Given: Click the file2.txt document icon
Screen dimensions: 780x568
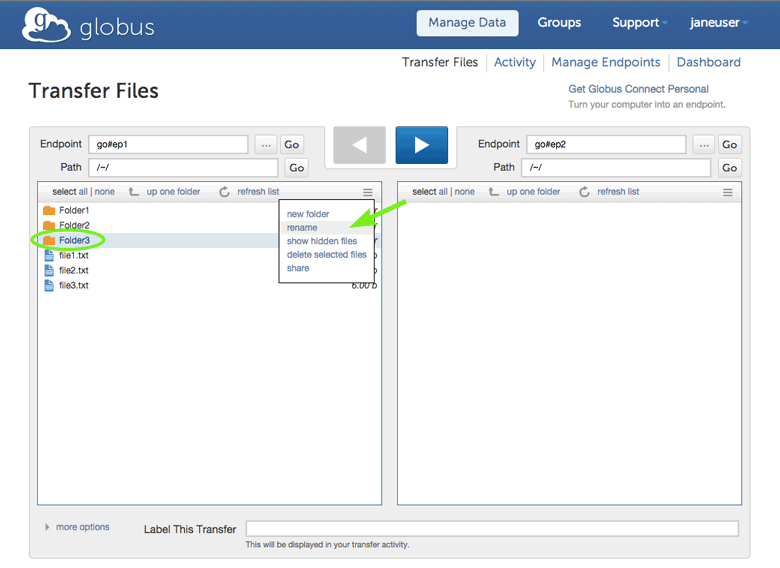Looking at the screenshot, I should [x=49, y=270].
